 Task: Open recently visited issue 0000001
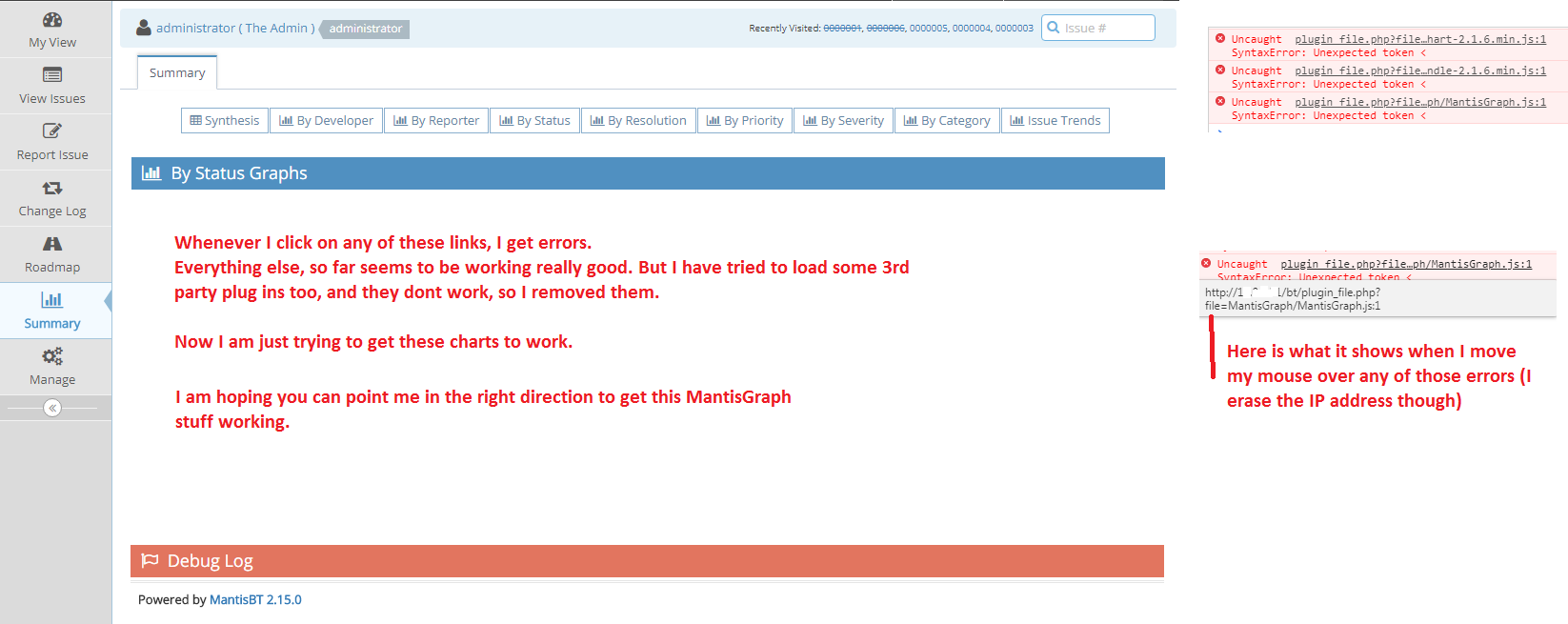pyautogui.click(x=842, y=29)
